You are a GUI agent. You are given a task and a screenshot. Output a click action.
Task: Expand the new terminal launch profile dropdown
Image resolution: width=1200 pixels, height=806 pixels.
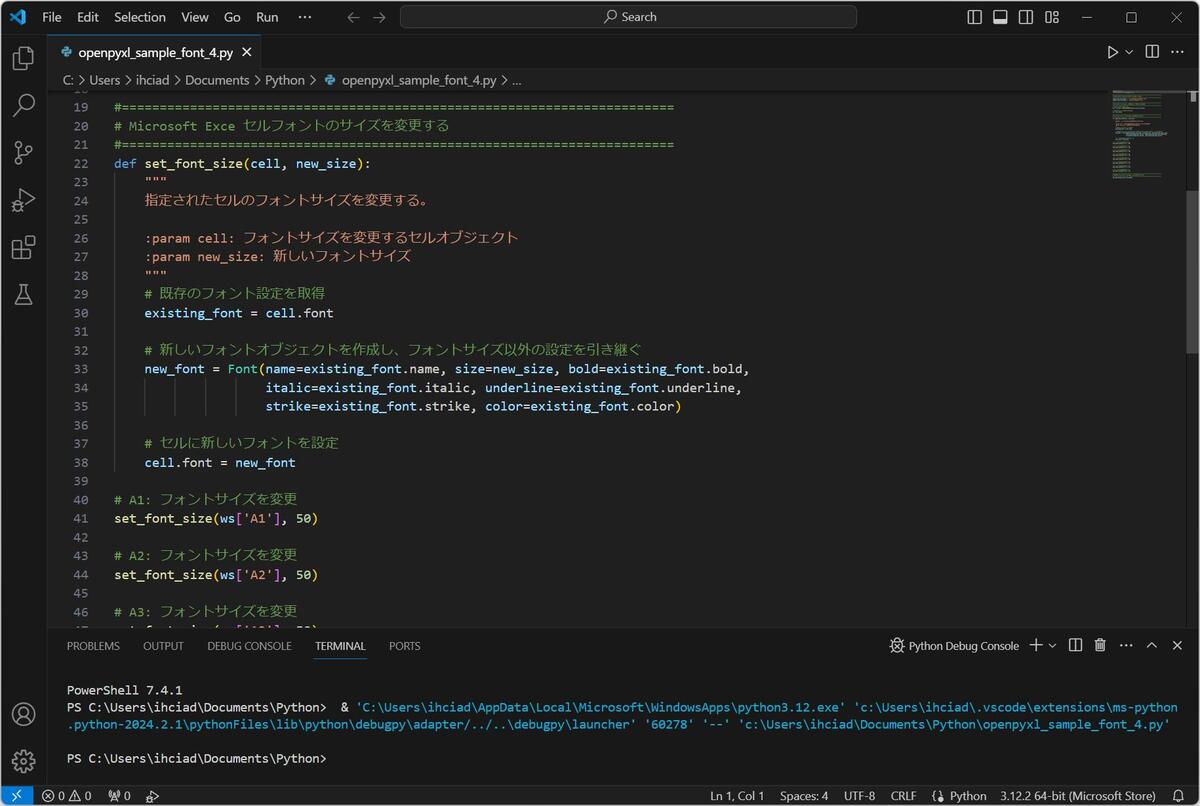click(1052, 646)
